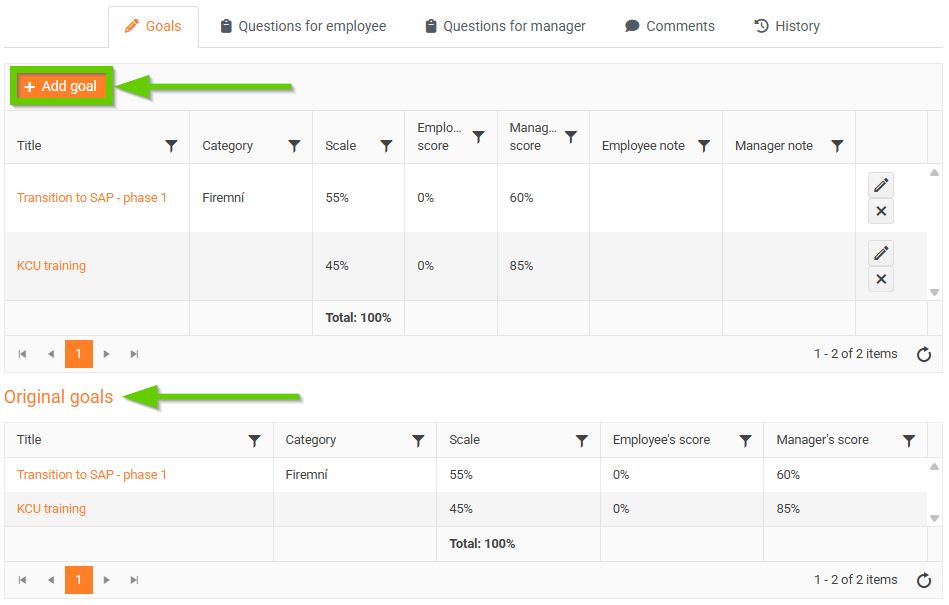Delete the Transition to SAP goal row
Viewport: 949px width, 605px height.
(x=880, y=211)
